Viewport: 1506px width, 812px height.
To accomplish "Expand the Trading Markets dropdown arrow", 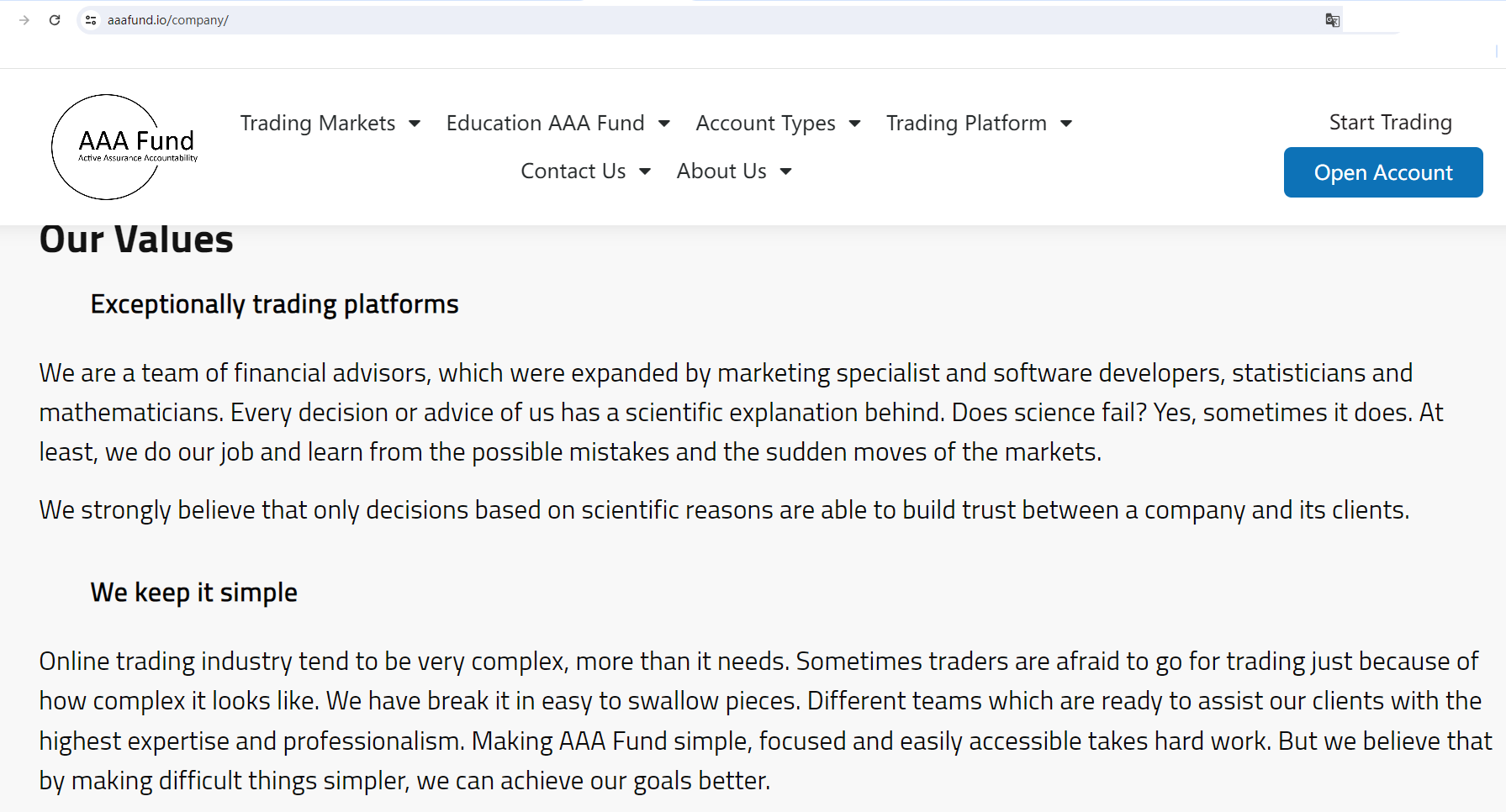I will 415,124.
